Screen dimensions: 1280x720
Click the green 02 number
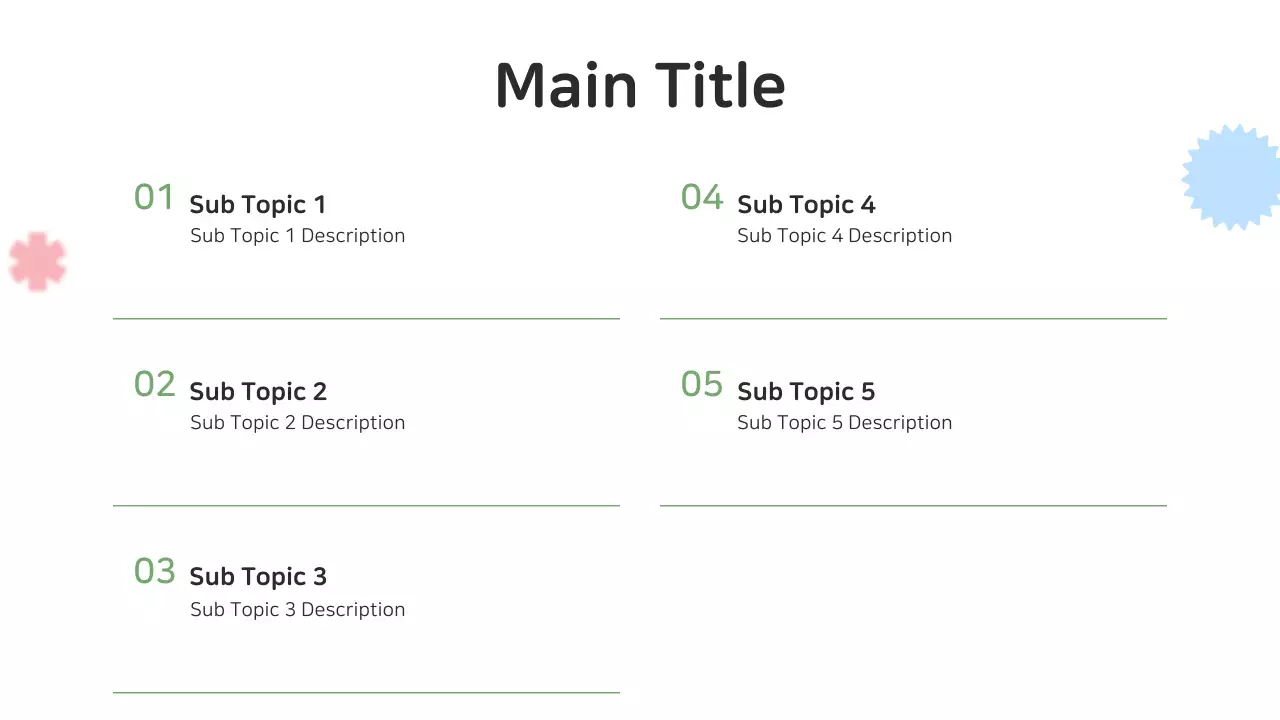[154, 384]
